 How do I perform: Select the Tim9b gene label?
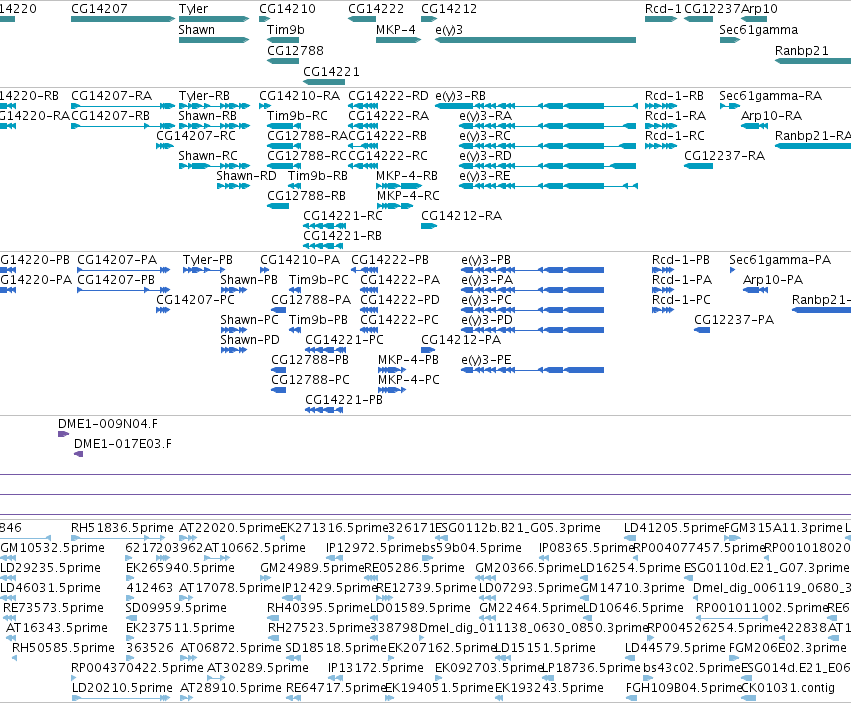285,30
